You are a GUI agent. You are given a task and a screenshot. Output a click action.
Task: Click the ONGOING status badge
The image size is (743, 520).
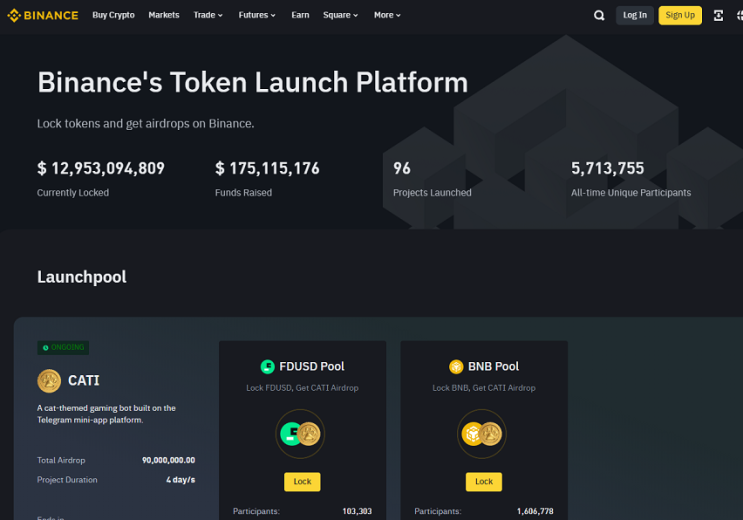[x=63, y=347]
